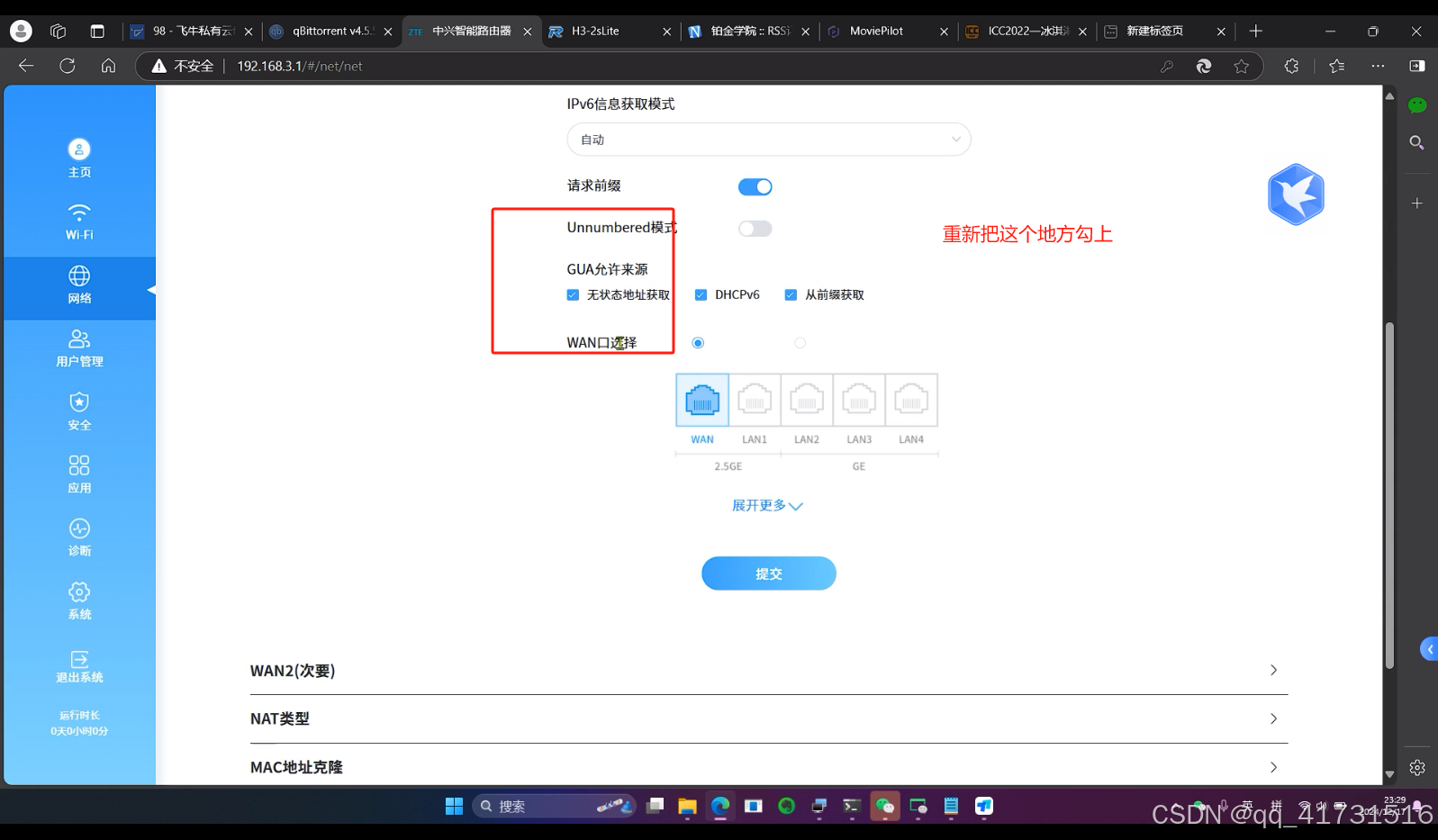Go back to previous page in browser
This screenshot has height=840, width=1438.
26,66
